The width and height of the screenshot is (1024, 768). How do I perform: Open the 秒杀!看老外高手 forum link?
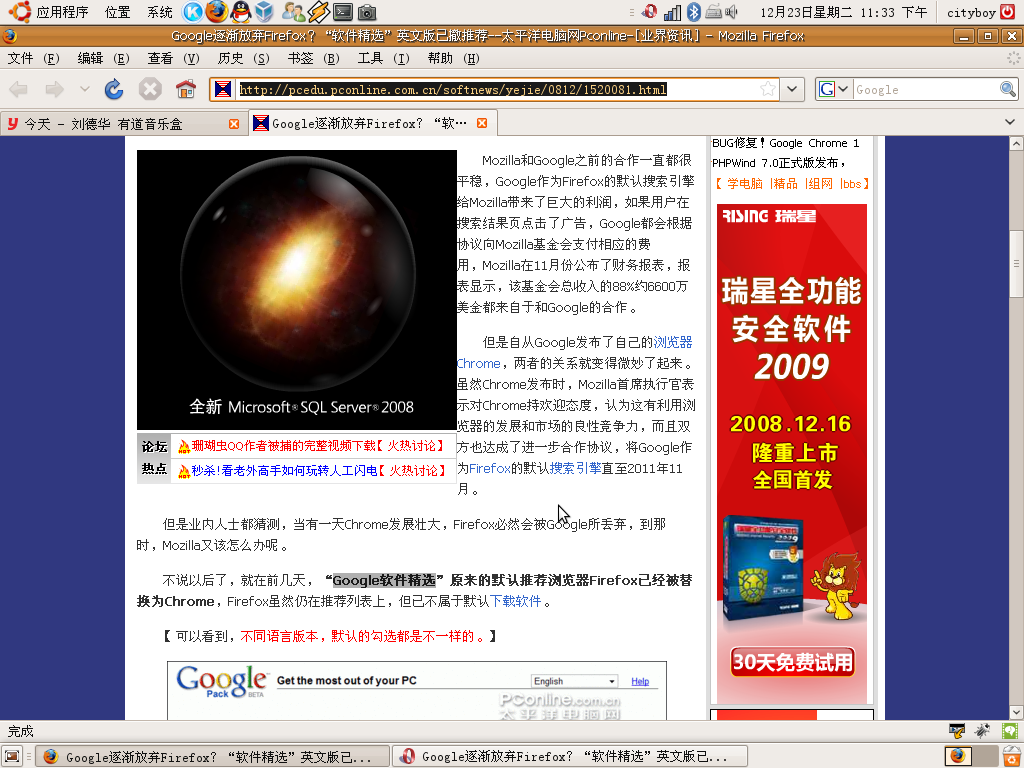click(284, 470)
